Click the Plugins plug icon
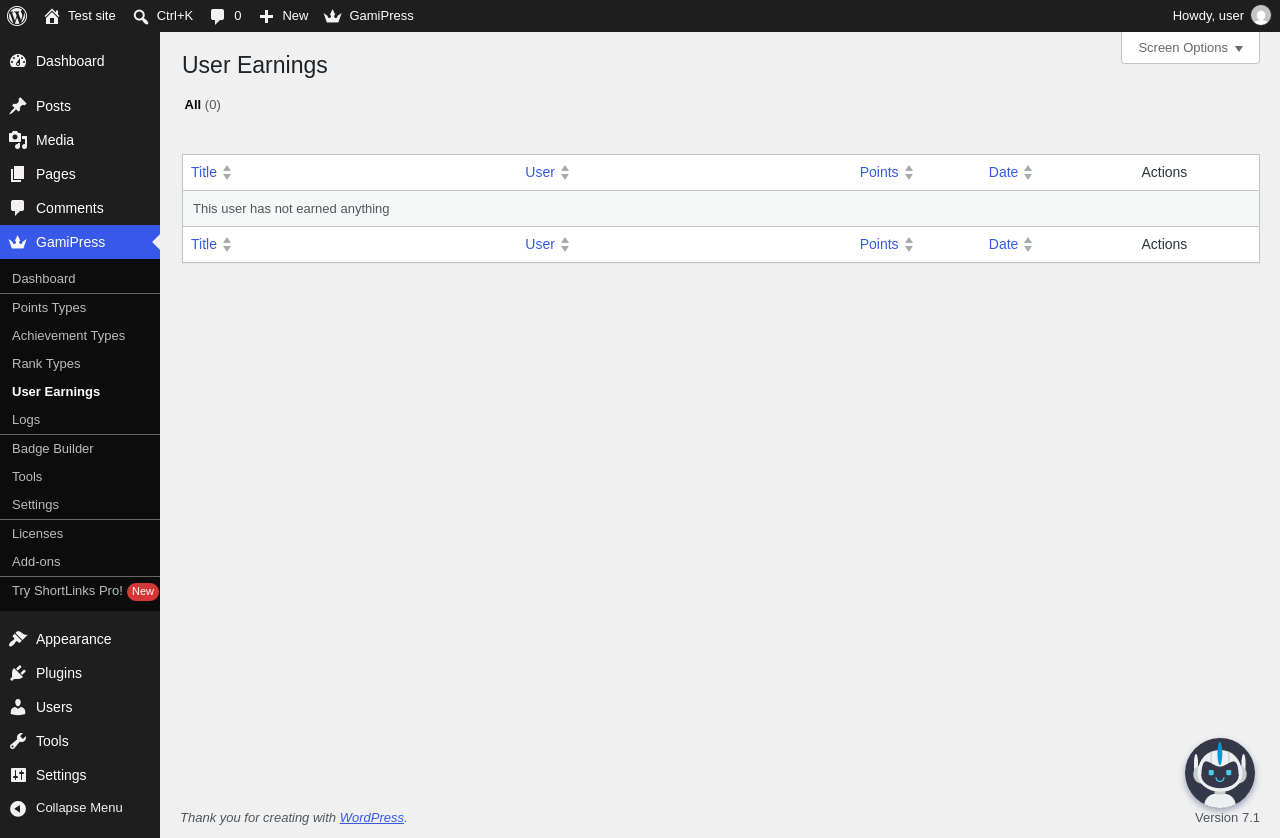 [18, 673]
